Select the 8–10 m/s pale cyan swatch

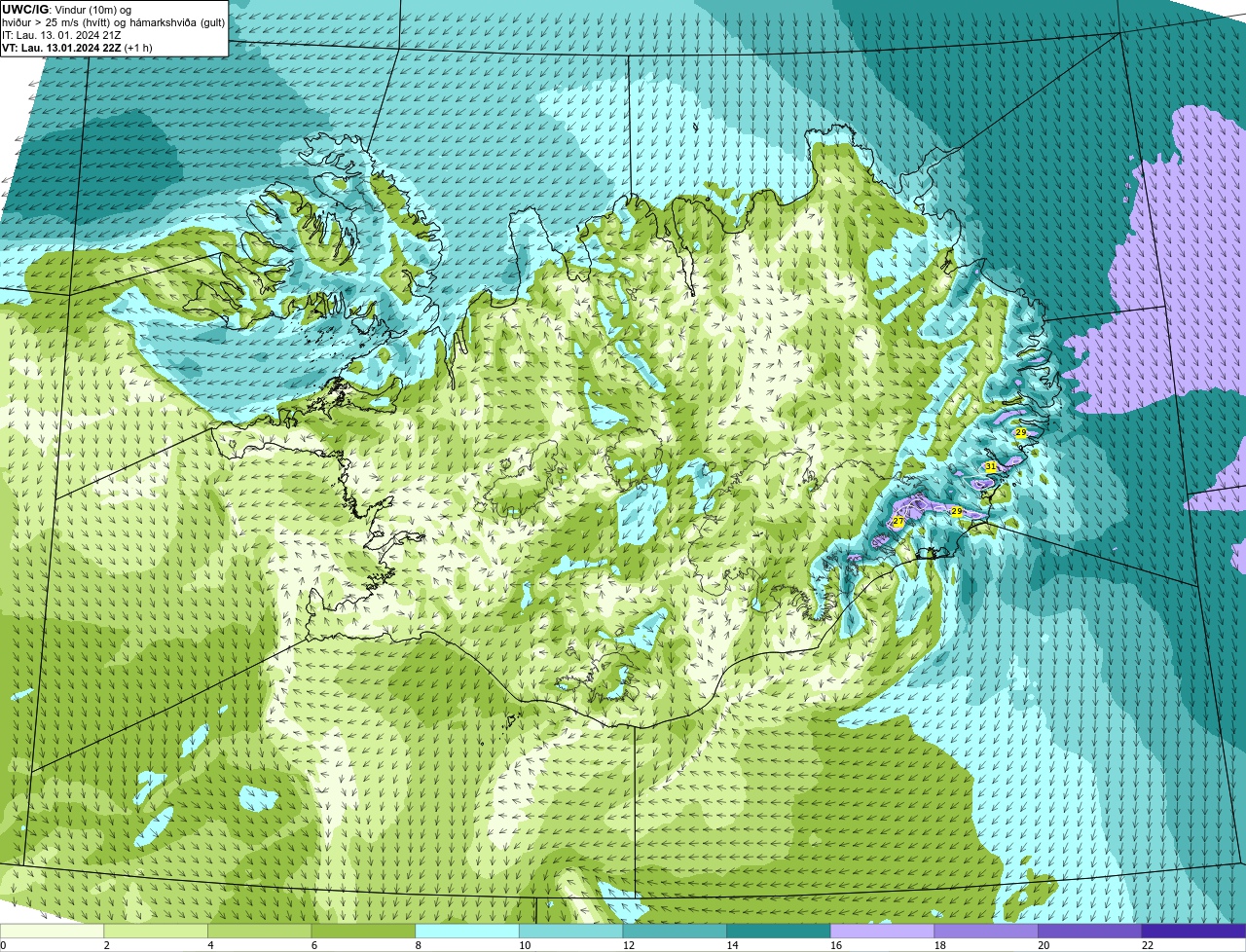pos(467,931)
